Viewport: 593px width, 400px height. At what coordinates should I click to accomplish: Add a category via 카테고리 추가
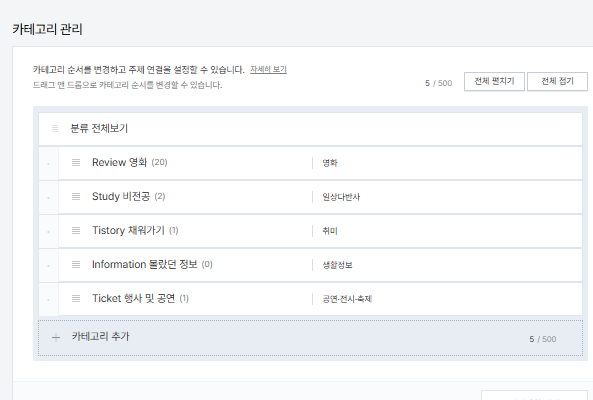310,338
